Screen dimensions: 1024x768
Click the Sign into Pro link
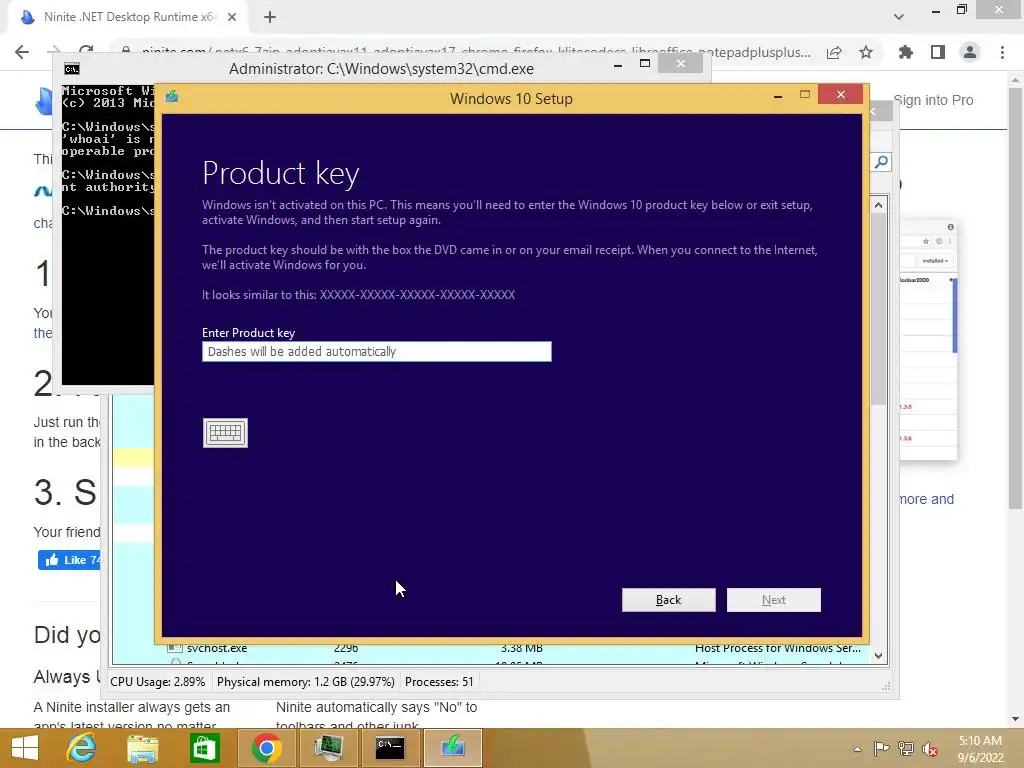coord(933,100)
